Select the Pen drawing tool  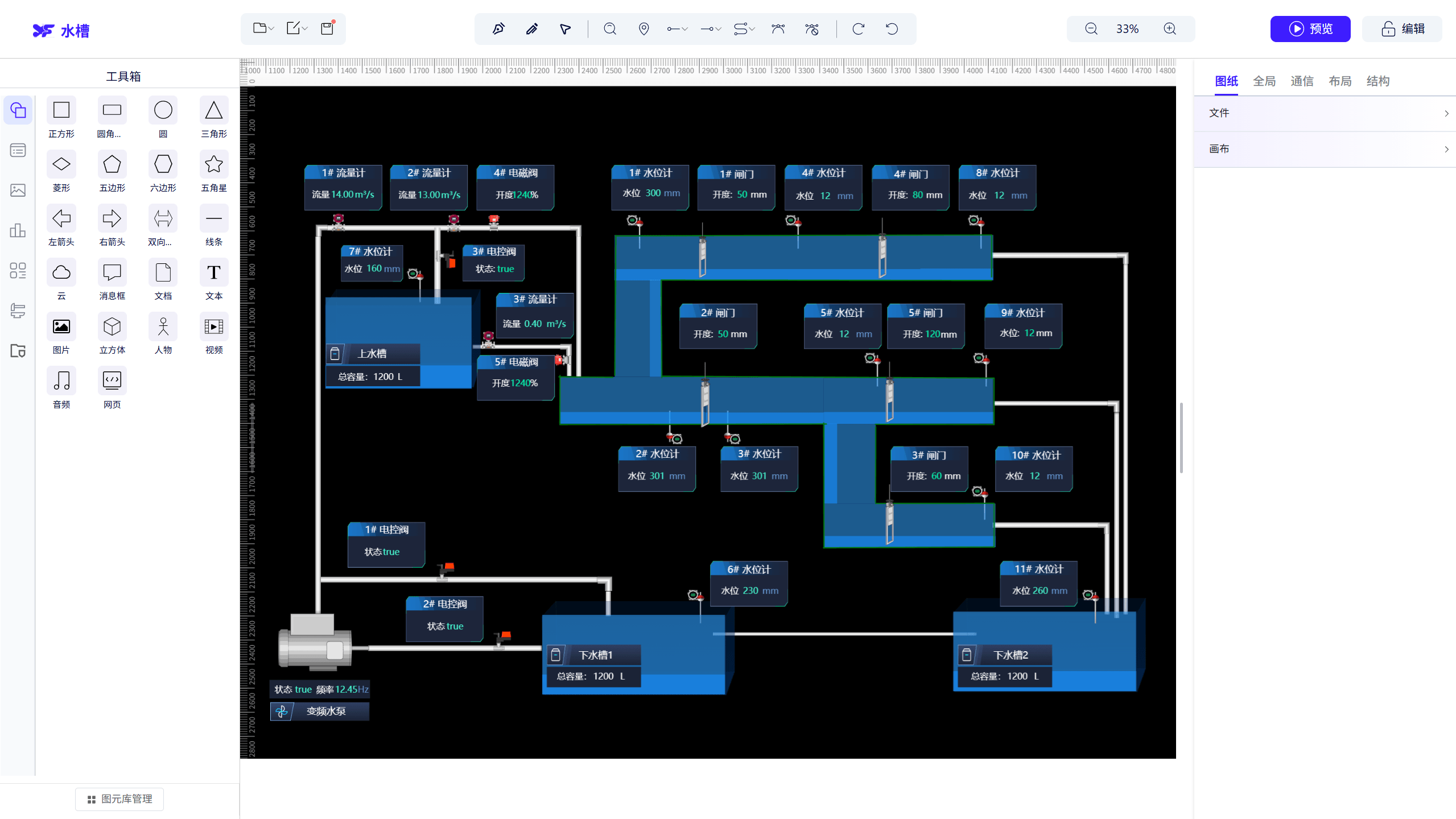pyautogui.click(x=498, y=29)
